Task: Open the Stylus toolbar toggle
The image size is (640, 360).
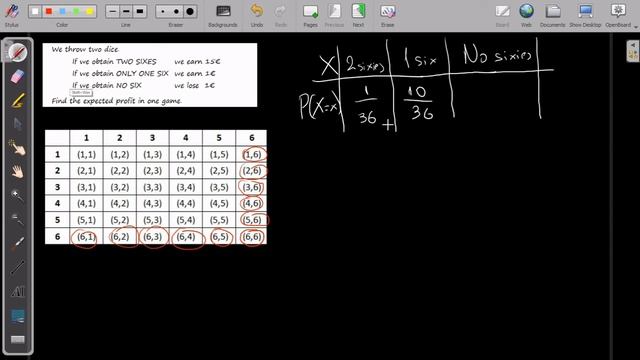Action: pos(12,14)
